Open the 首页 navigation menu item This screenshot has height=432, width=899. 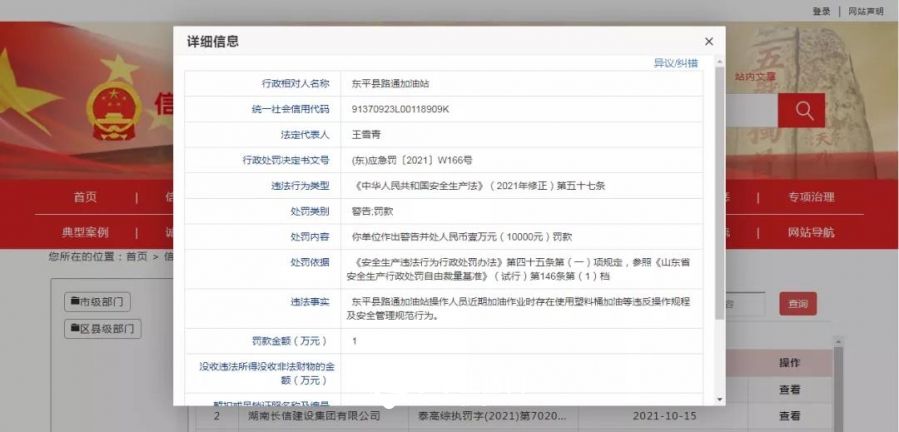(86, 197)
